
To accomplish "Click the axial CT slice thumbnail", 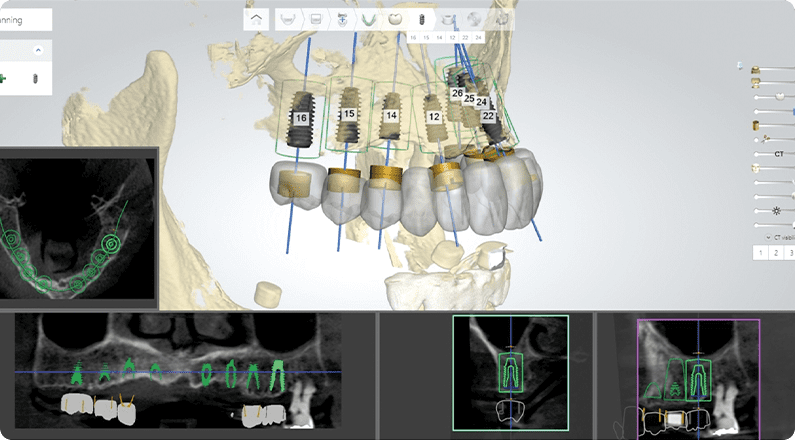I will coord(78,225).
